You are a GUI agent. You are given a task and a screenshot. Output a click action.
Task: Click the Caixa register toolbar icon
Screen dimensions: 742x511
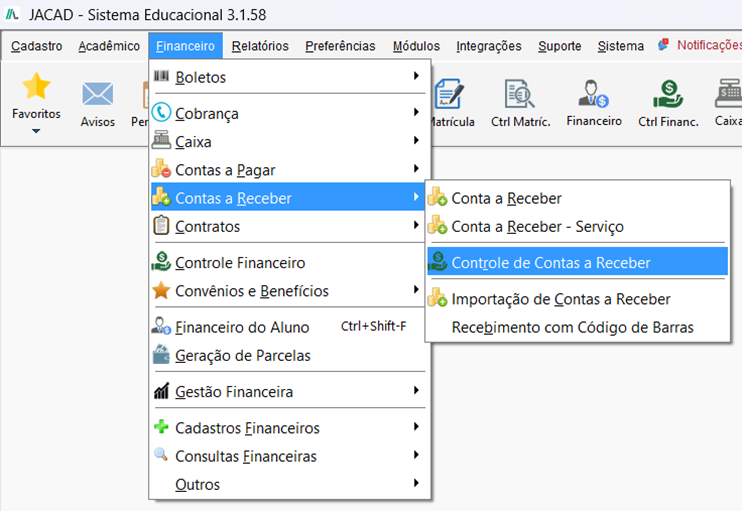(729, 93)
